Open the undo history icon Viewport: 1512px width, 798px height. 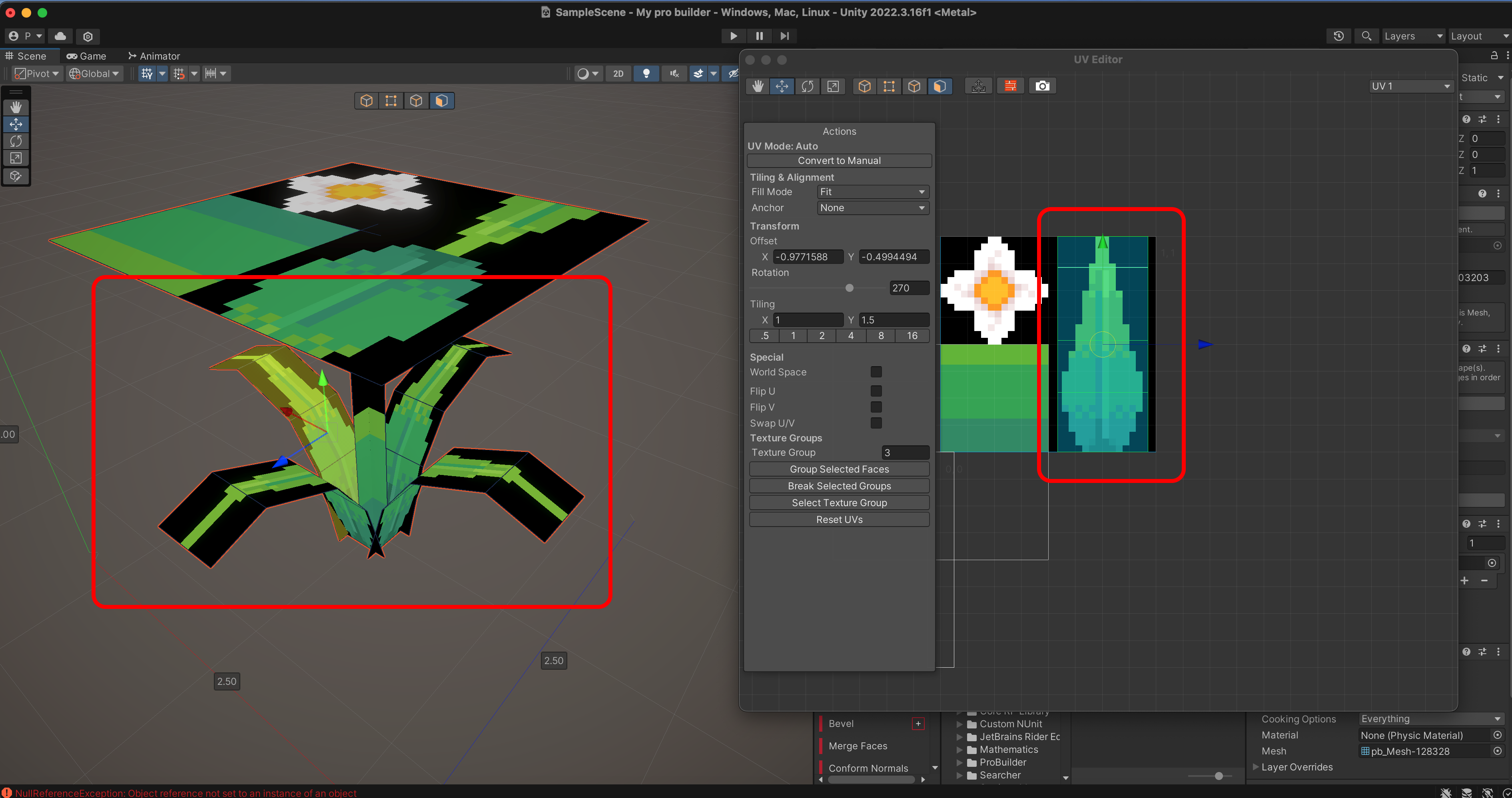click(x=1338, y=36)
